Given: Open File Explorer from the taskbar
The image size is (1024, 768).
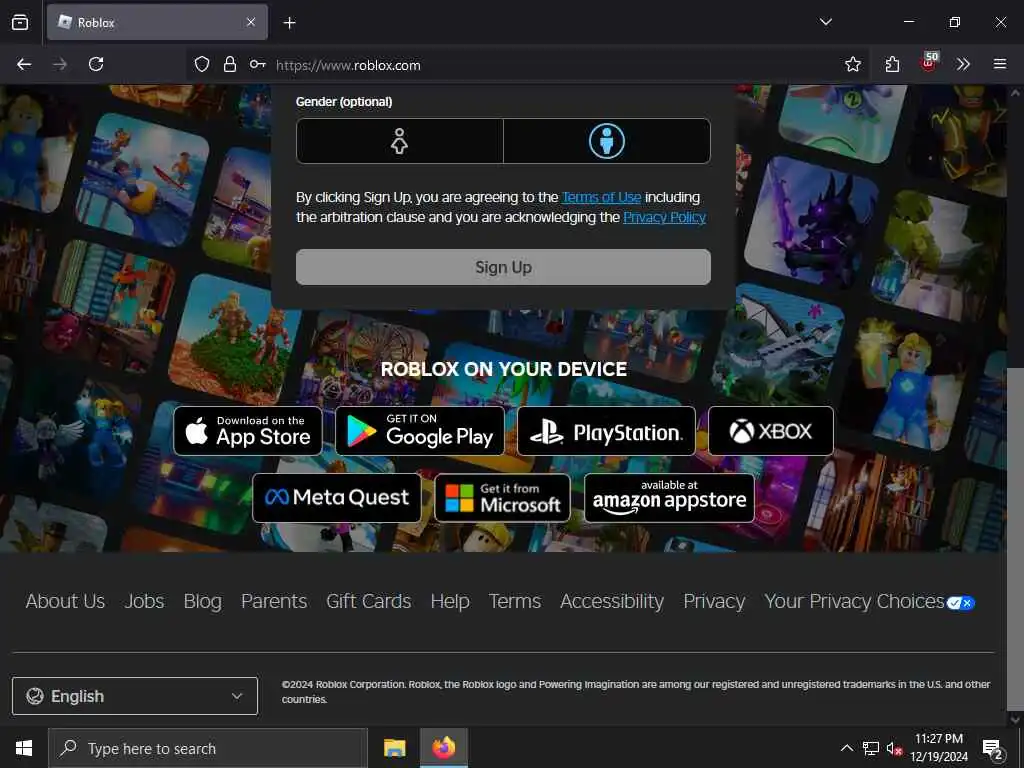Looking at the screenshot, I should coord(394,748).
